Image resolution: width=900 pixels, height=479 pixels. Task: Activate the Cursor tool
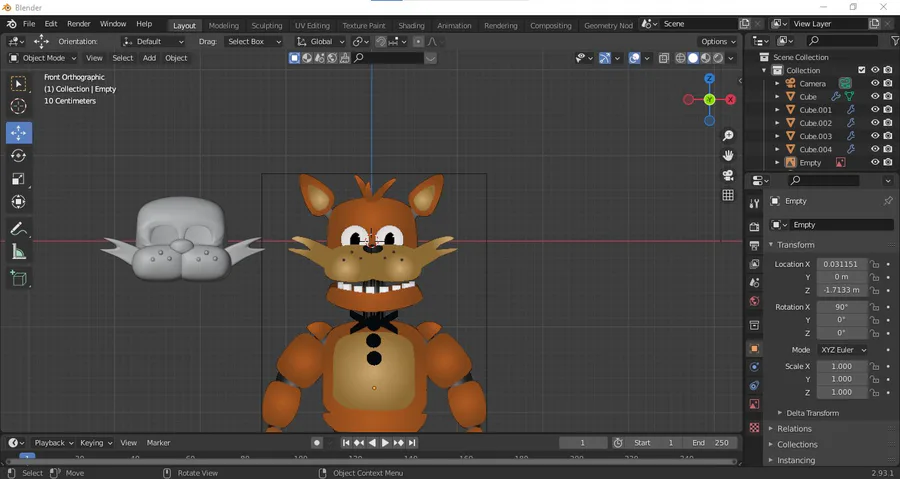pos(19,106)
